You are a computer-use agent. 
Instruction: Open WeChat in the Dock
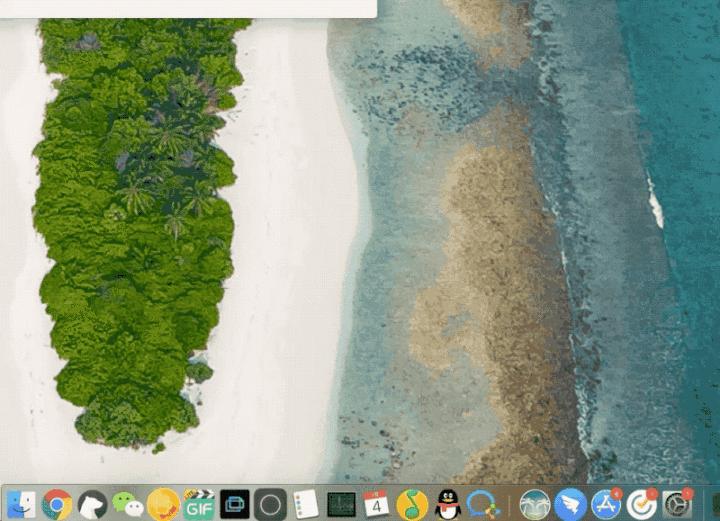[x=128, y=505]
